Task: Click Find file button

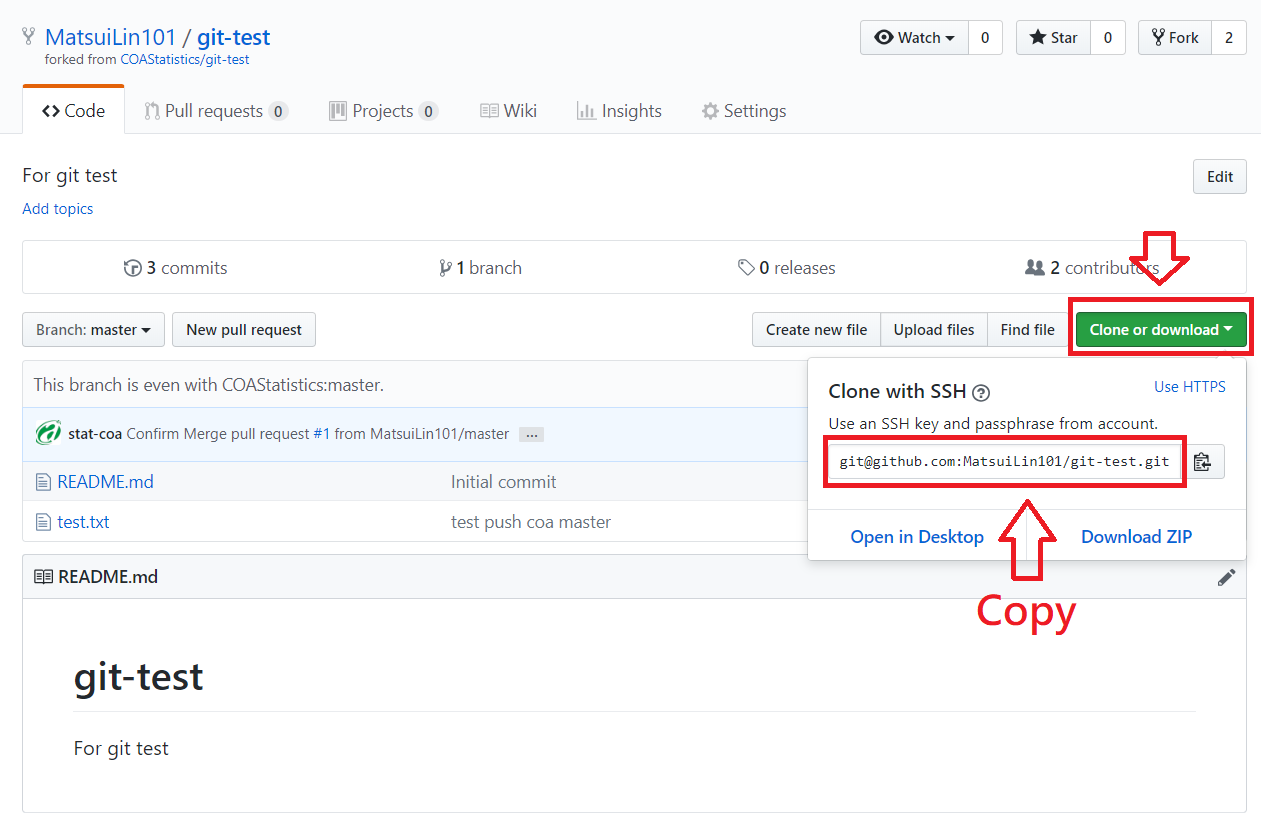Action: (x=1027, y=330)
